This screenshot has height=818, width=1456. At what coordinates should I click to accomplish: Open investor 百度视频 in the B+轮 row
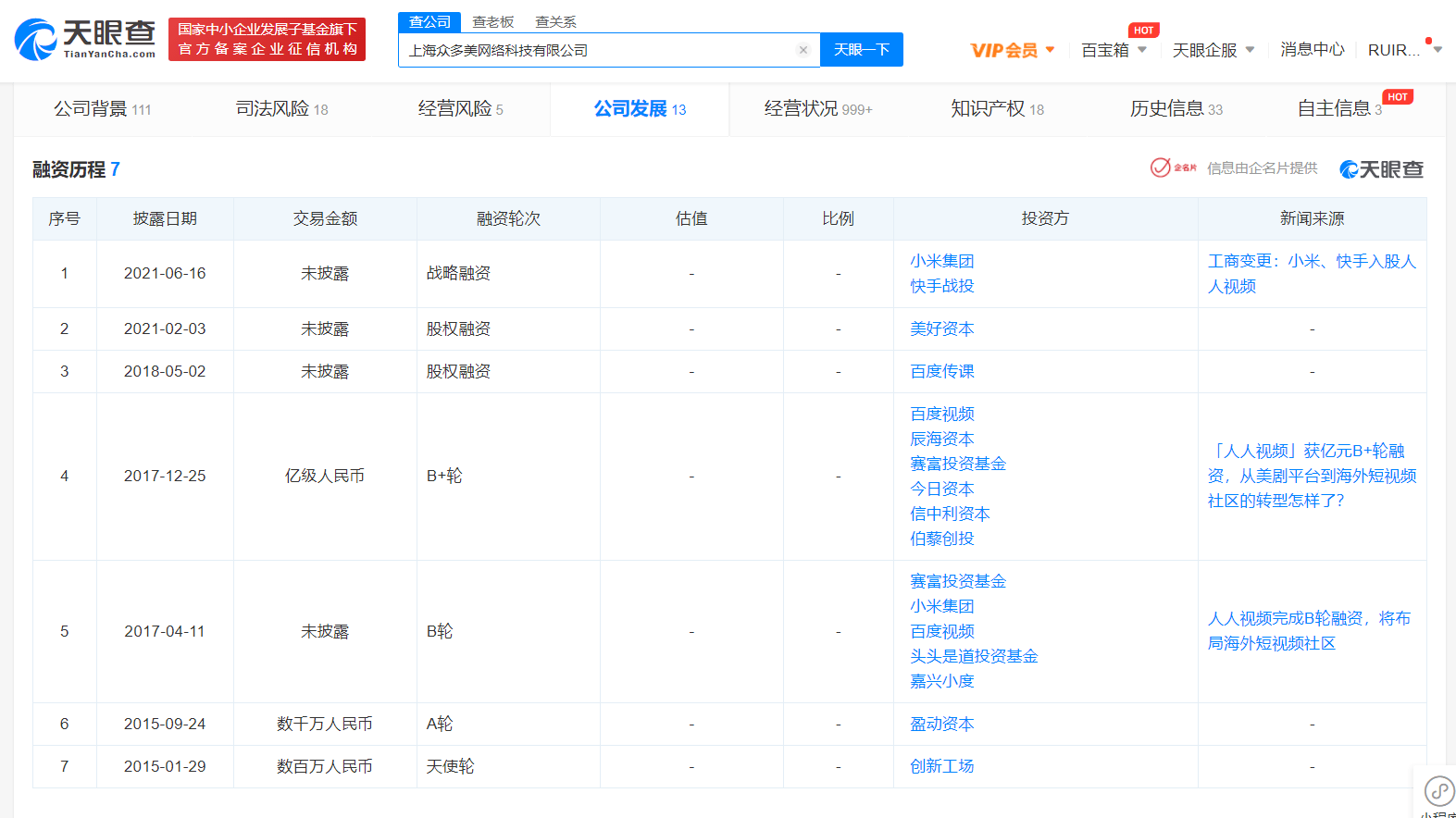941,414
